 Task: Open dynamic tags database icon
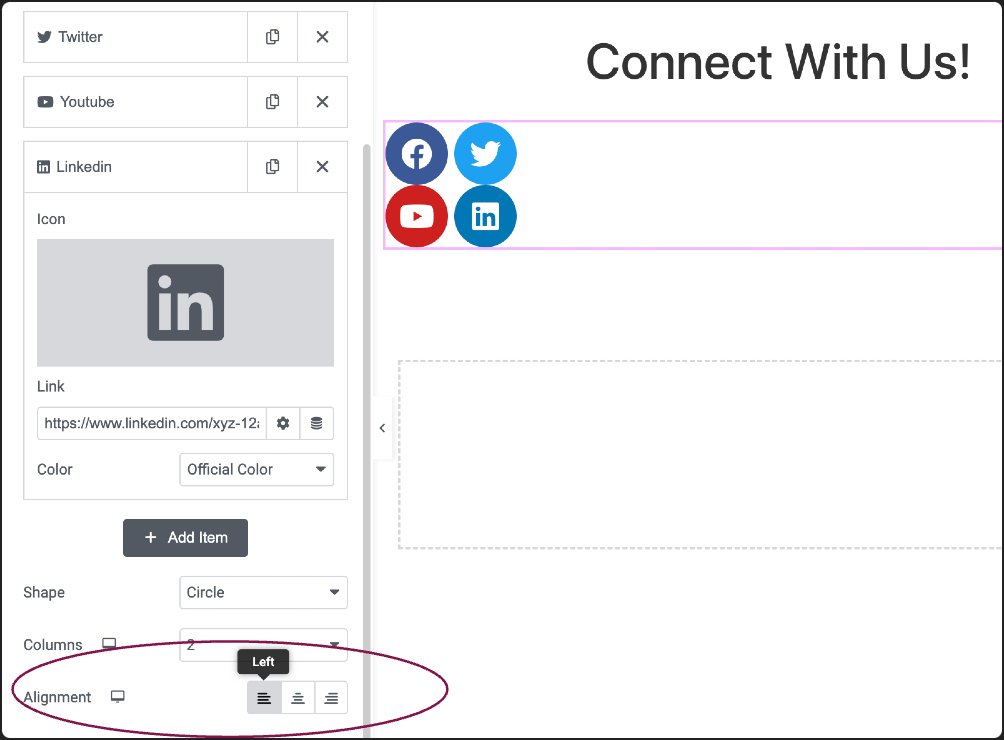click(x=316, y=423)
